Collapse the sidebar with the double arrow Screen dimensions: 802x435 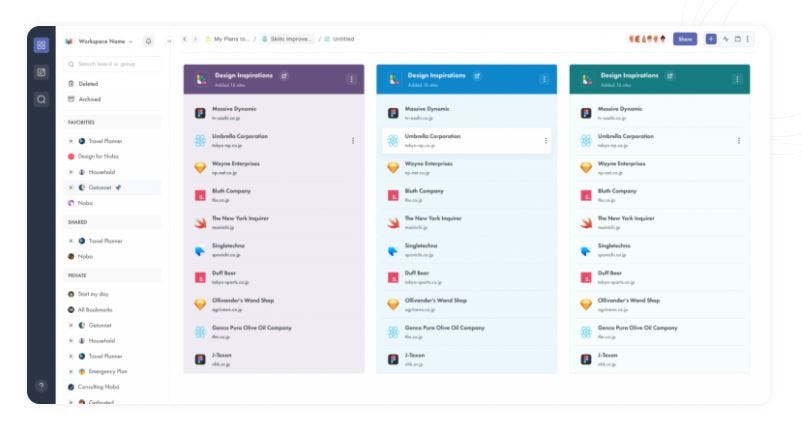click(x=169, y=41)
